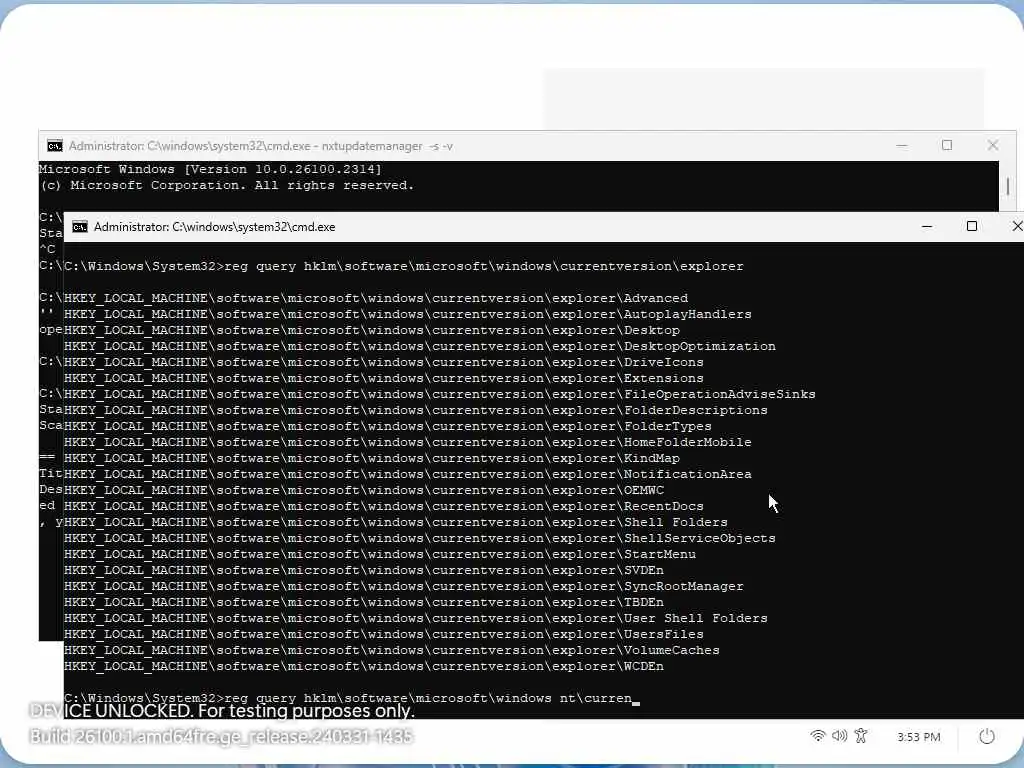Click the registry line ending in 'Extensions'
The width and height of the screenshot is (1024, 768).
[x=383, y=378]
